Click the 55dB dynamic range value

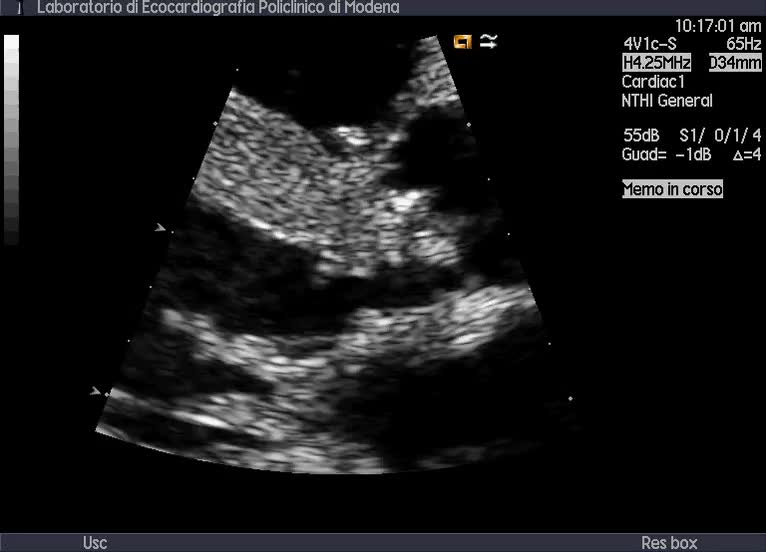(x=641, y=136)
